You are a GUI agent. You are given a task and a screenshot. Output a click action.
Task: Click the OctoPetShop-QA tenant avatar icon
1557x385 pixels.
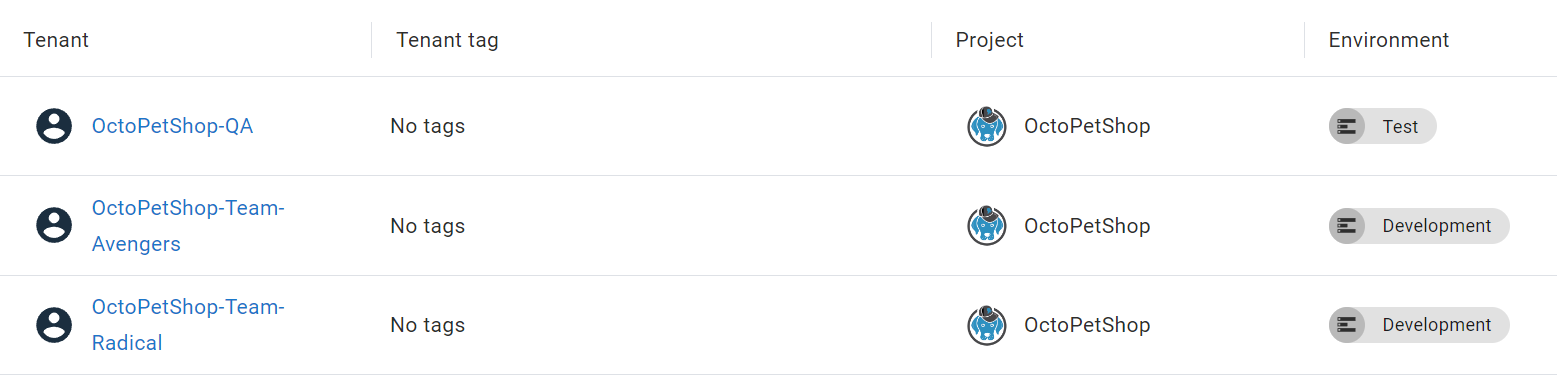click(x=54, y=126)
